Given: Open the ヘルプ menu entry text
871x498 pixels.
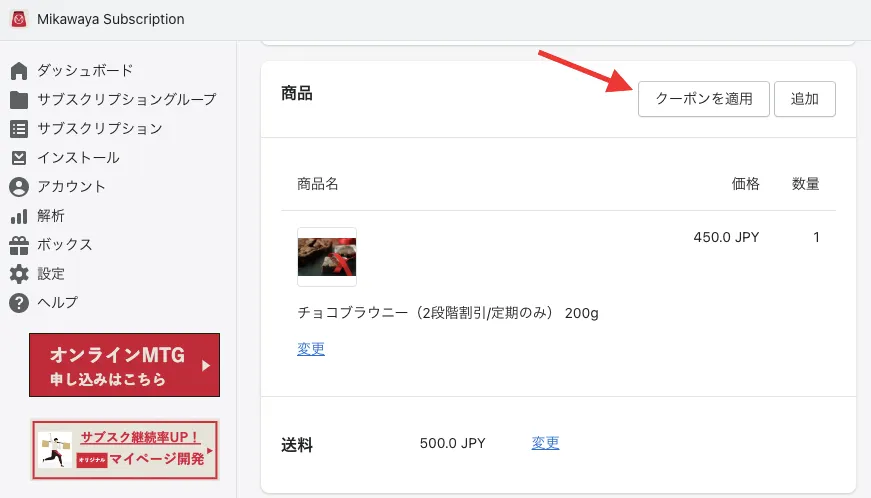Looking at the screenshot, I should click(x=58, y=303).
